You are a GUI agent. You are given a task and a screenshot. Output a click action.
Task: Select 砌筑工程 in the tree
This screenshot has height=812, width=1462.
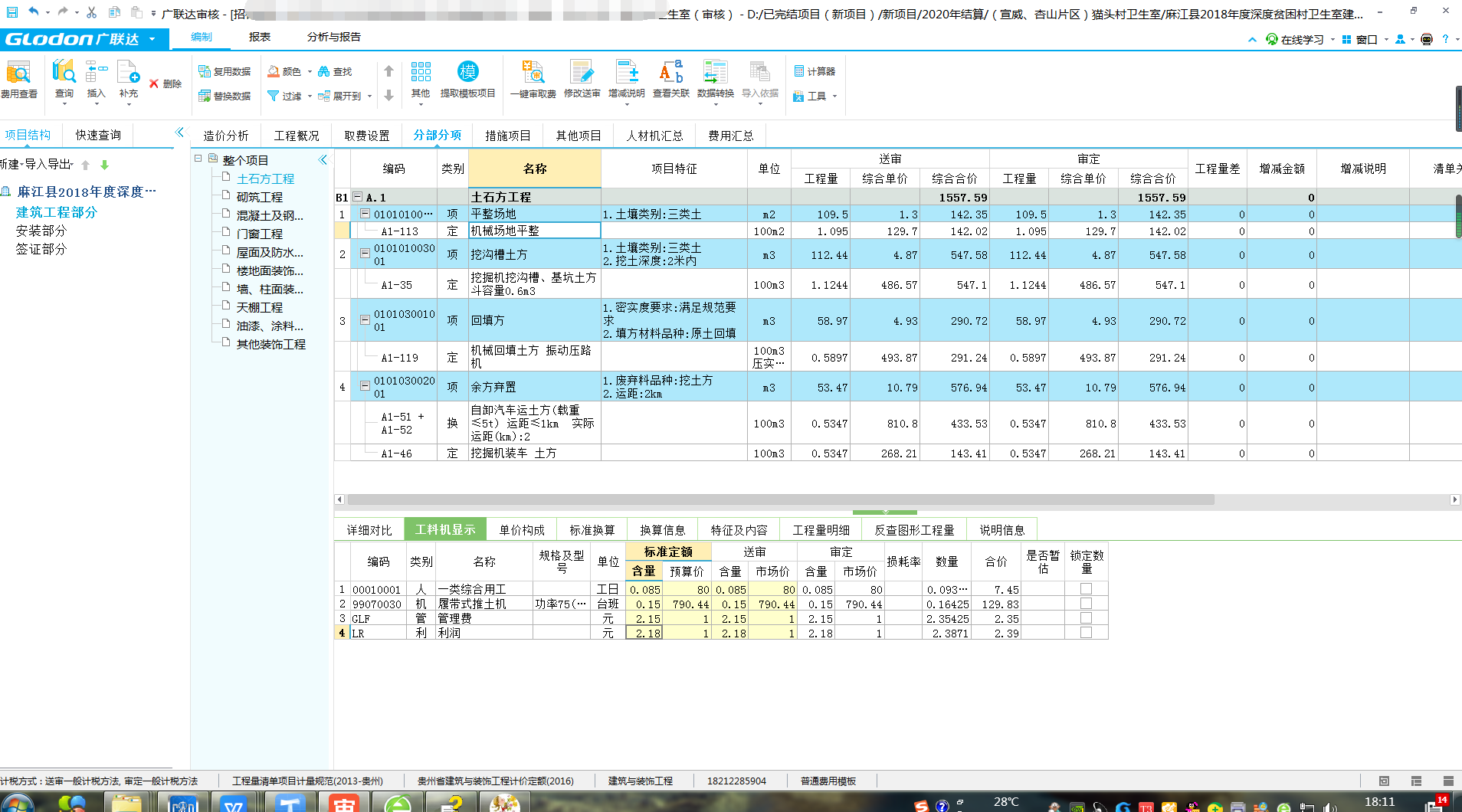pos(260,197)
